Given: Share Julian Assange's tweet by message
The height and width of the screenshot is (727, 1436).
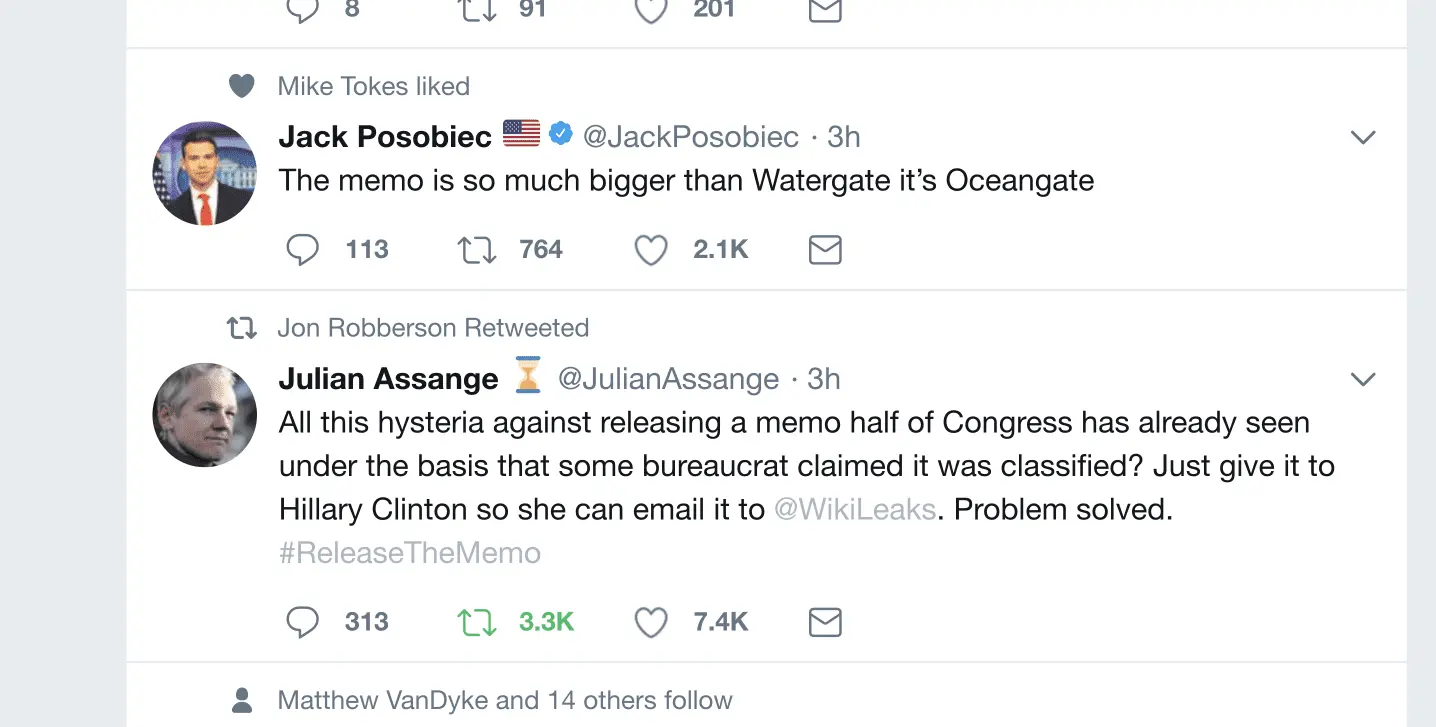Looking at the screenshot, I should pos(824,622).
